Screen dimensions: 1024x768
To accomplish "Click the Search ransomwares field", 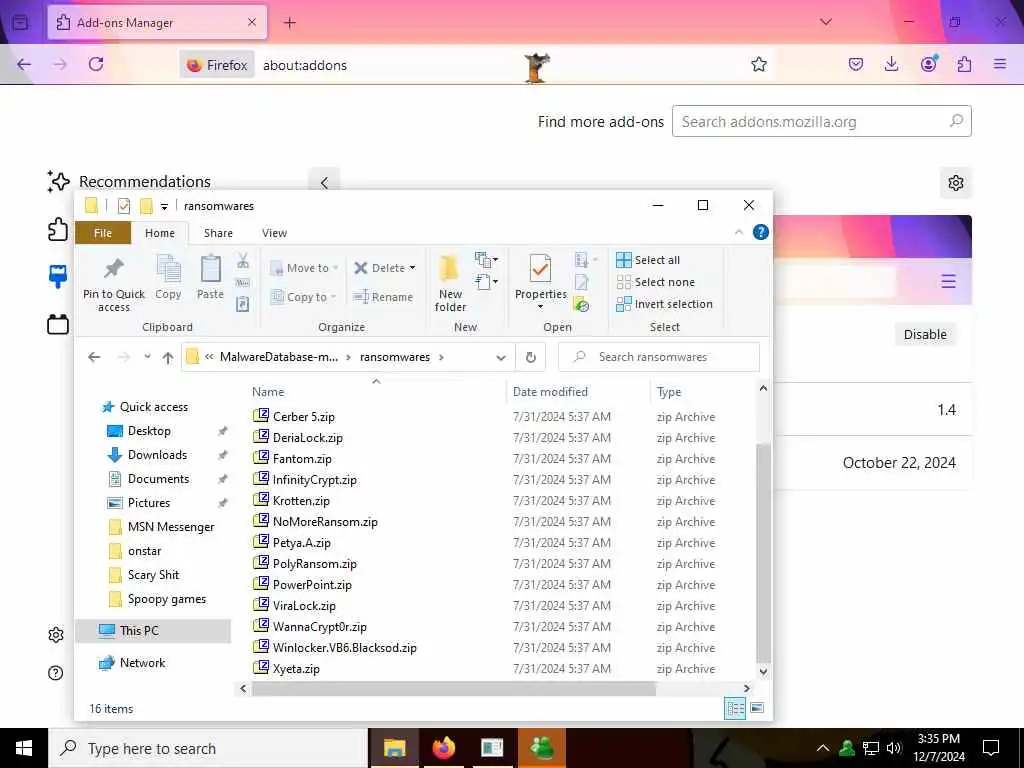I will 659,357.
